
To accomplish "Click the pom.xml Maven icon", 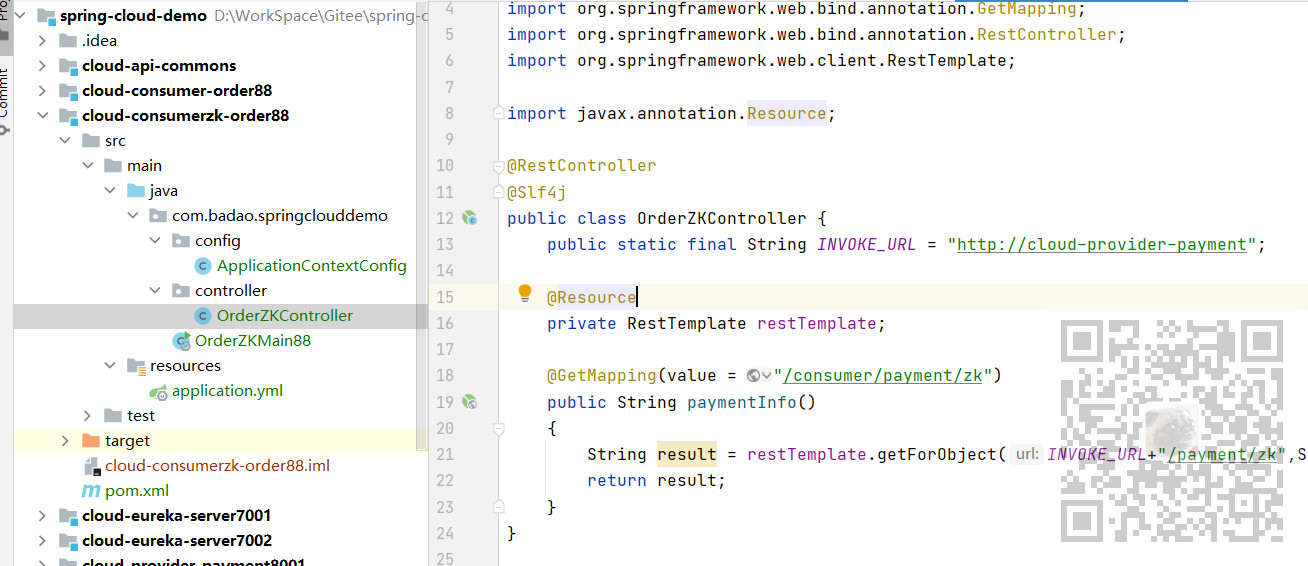I will [91, 491].
